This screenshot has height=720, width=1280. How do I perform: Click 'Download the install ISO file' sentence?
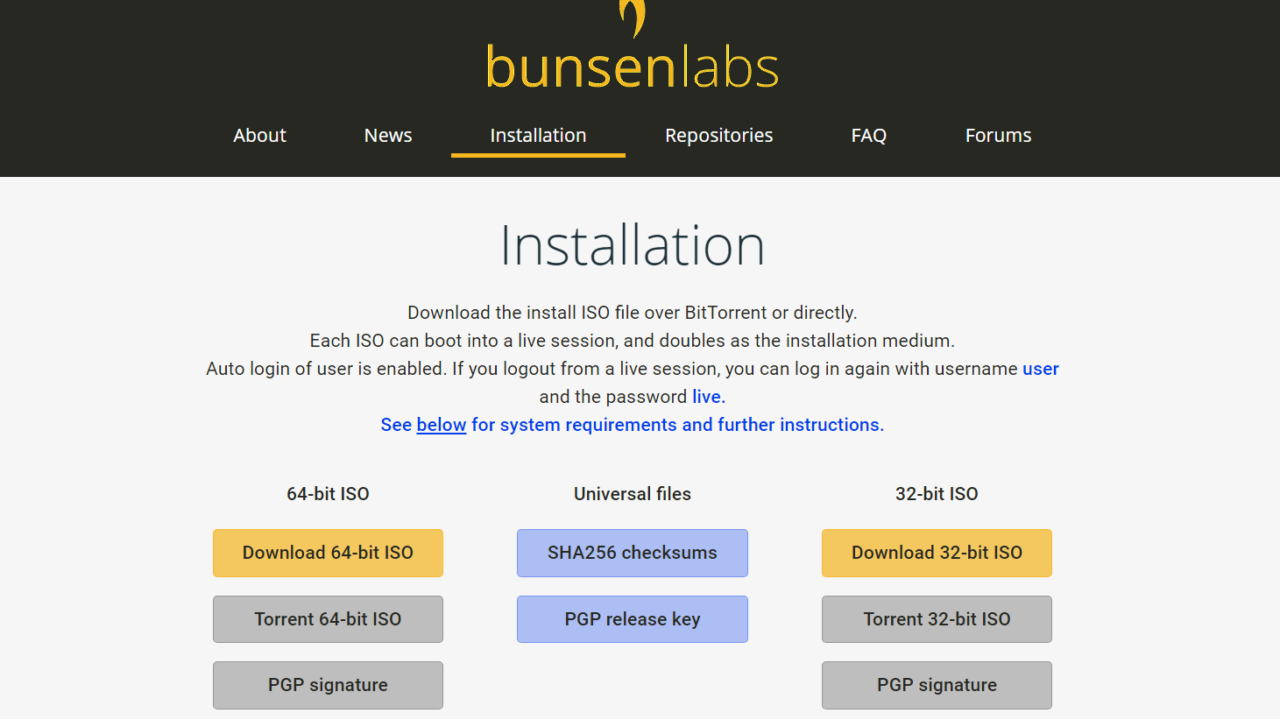tap(632, 313)
